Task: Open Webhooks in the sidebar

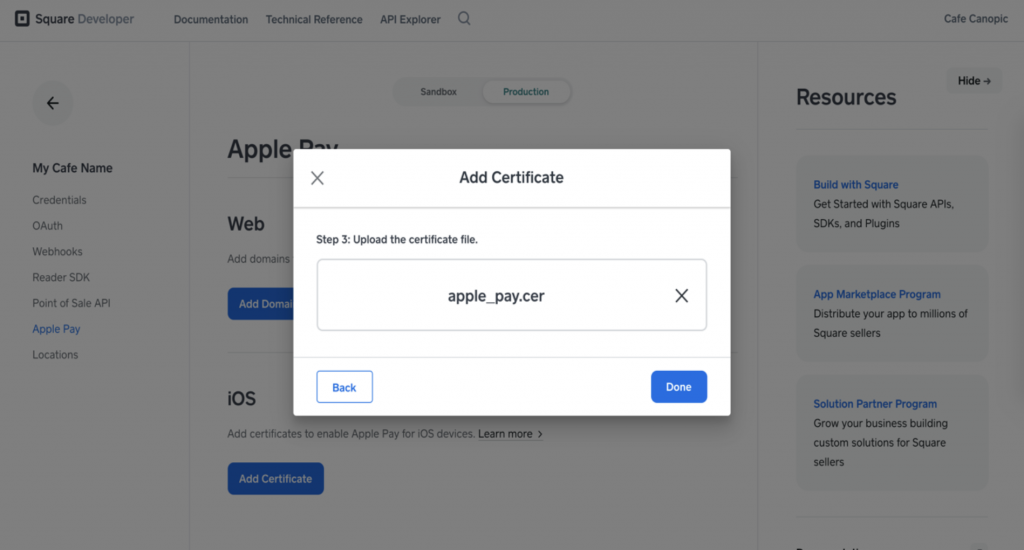Action: [57, 251]
